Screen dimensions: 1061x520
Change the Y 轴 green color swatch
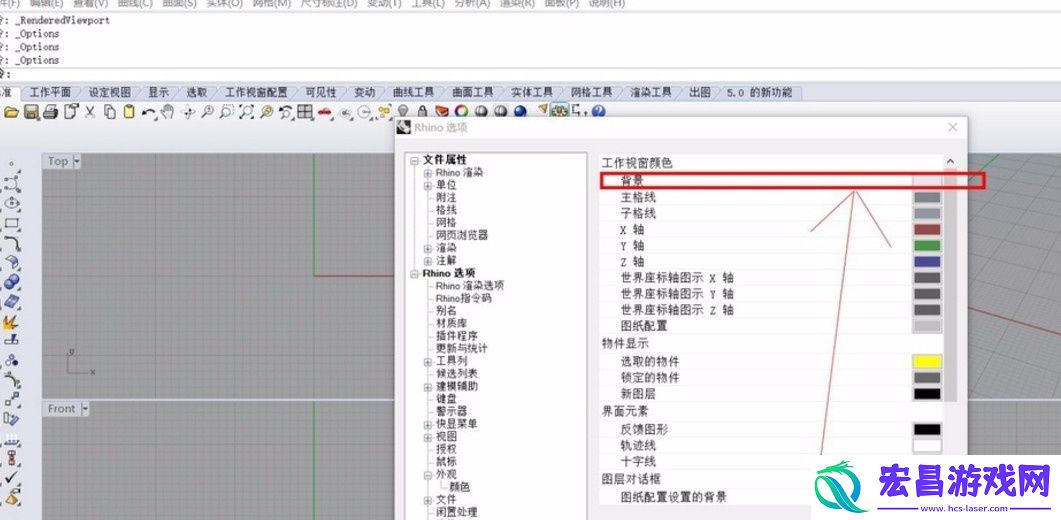tap(927, 246)
